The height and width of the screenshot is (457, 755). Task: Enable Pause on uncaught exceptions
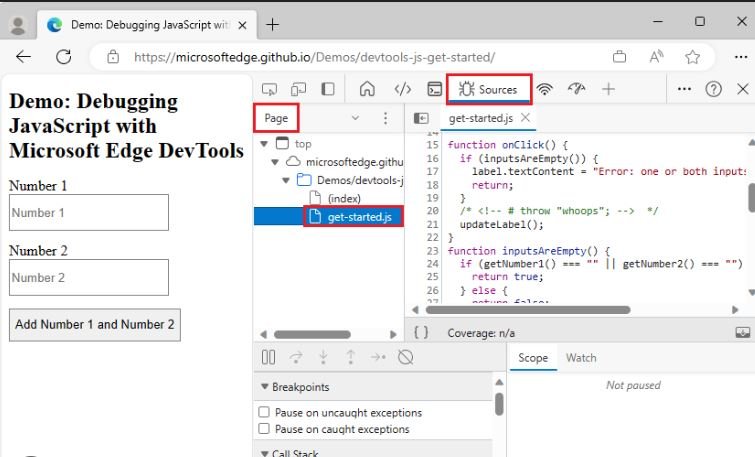(264, 412)
